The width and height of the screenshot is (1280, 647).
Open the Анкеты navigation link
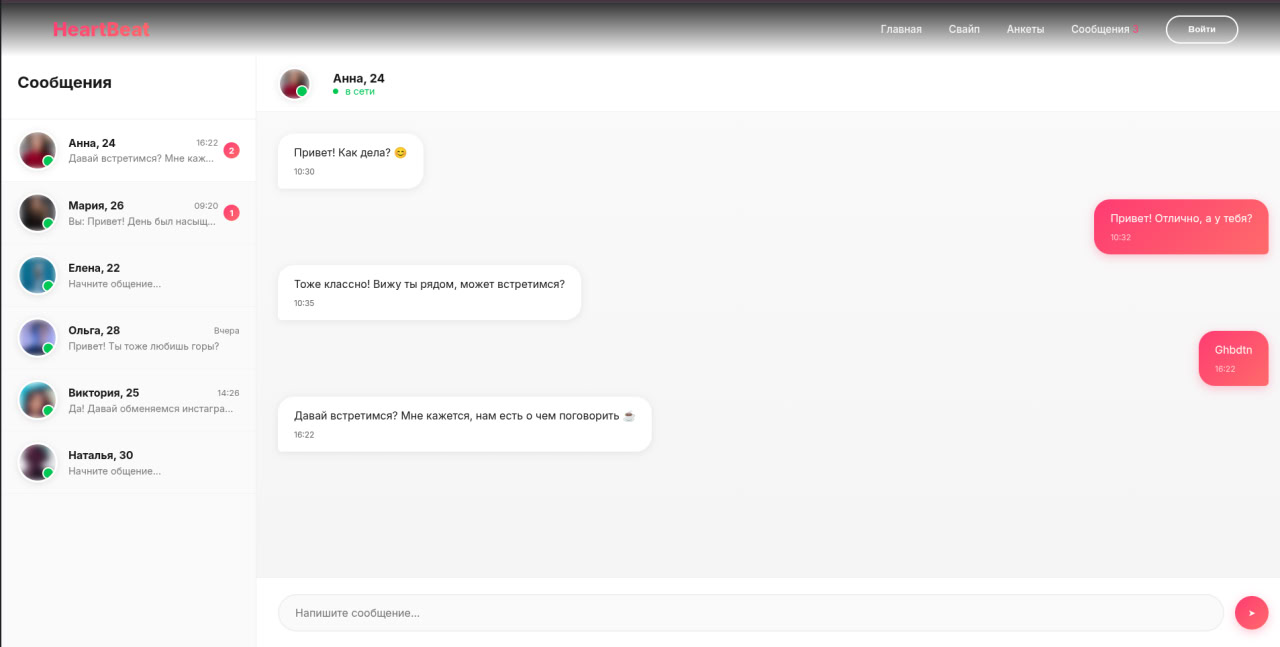coord(1025,30)
